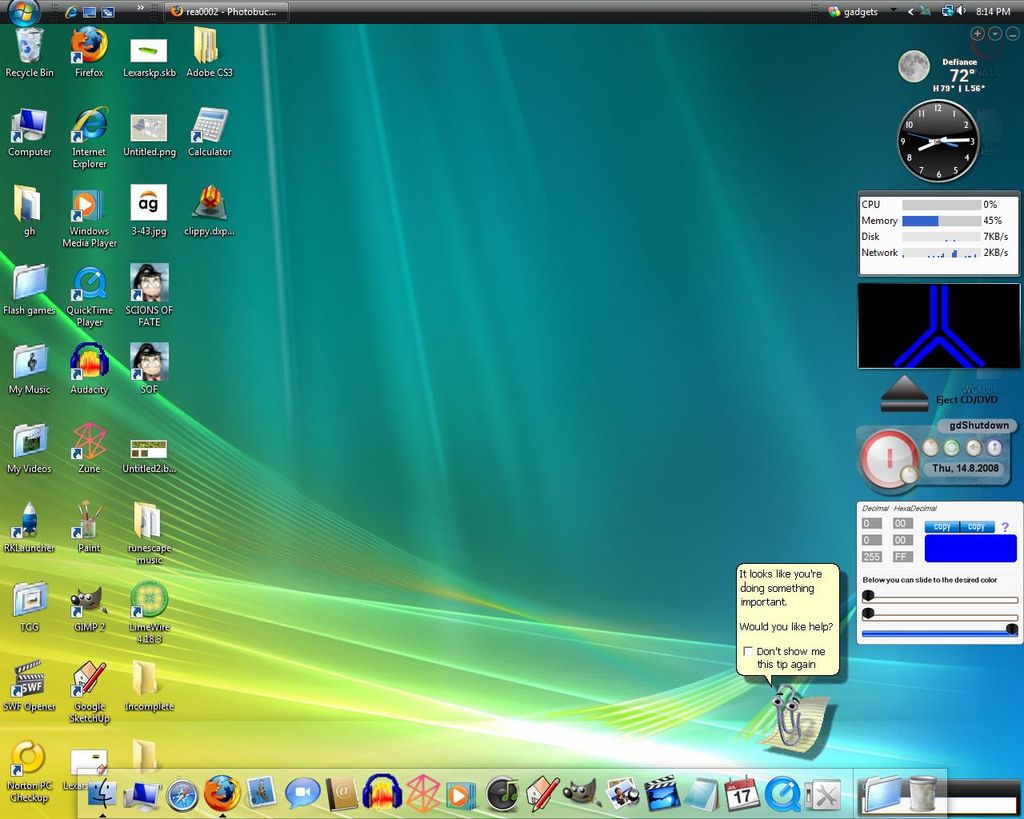Launch RKLauncher rocket desktop icon

(29, 528)
